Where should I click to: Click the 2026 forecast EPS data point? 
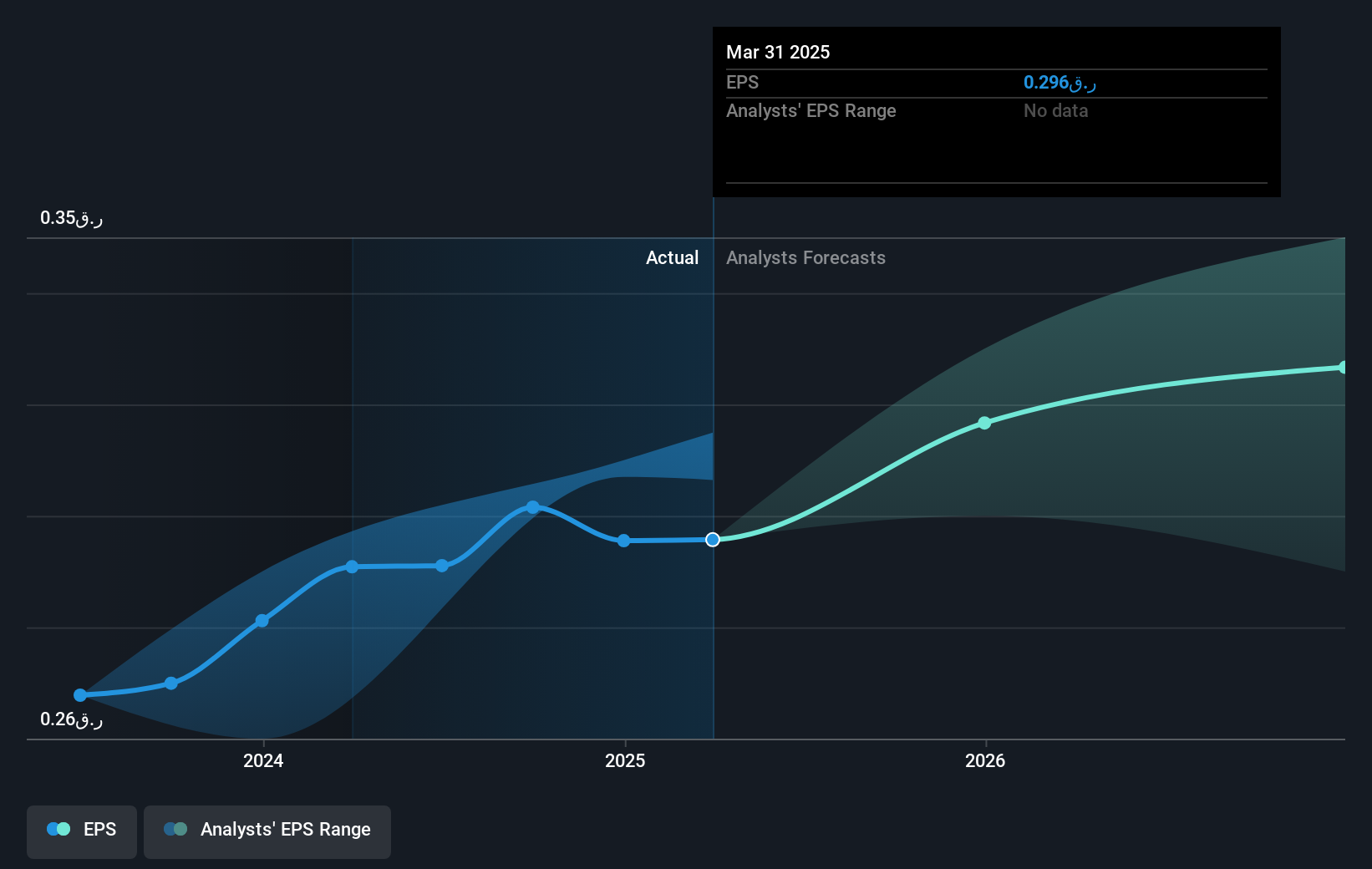tap(984, 423)
